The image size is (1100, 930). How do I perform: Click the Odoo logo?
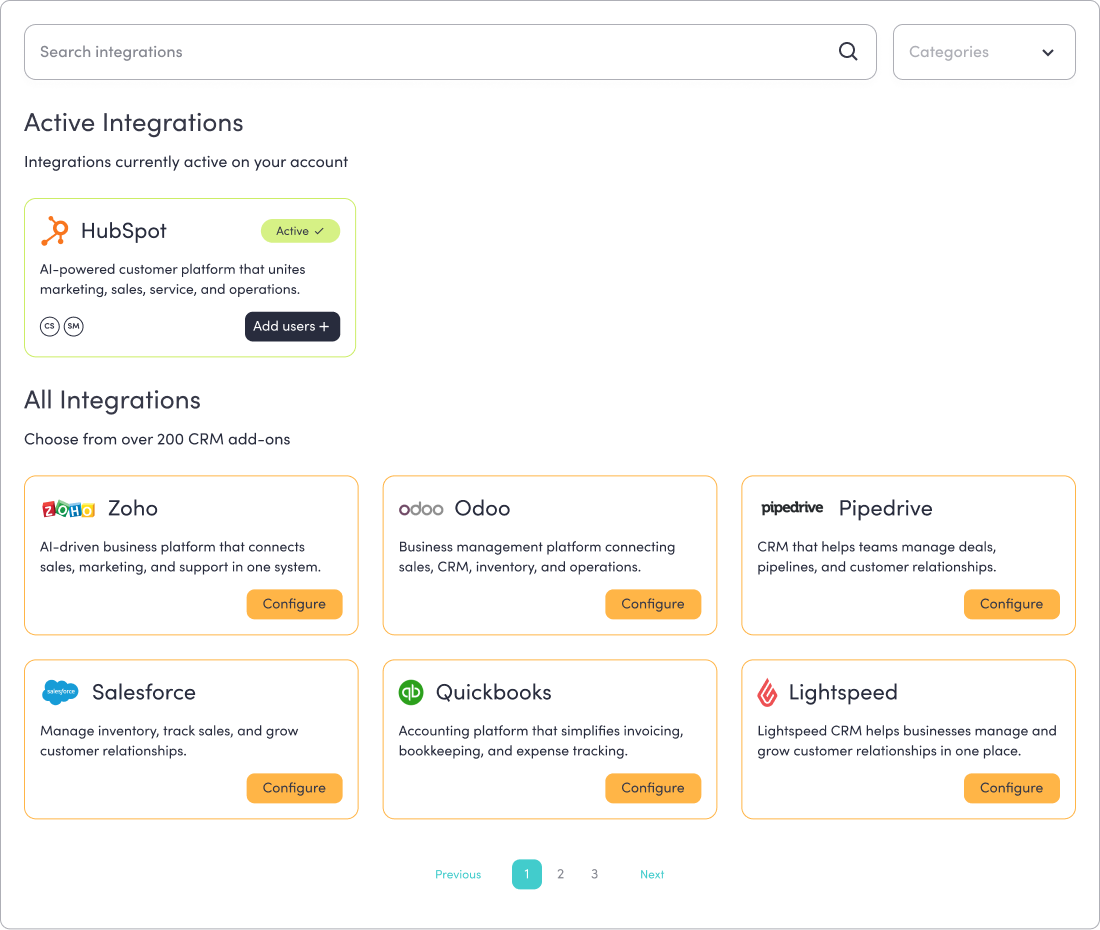pos(421,509)
